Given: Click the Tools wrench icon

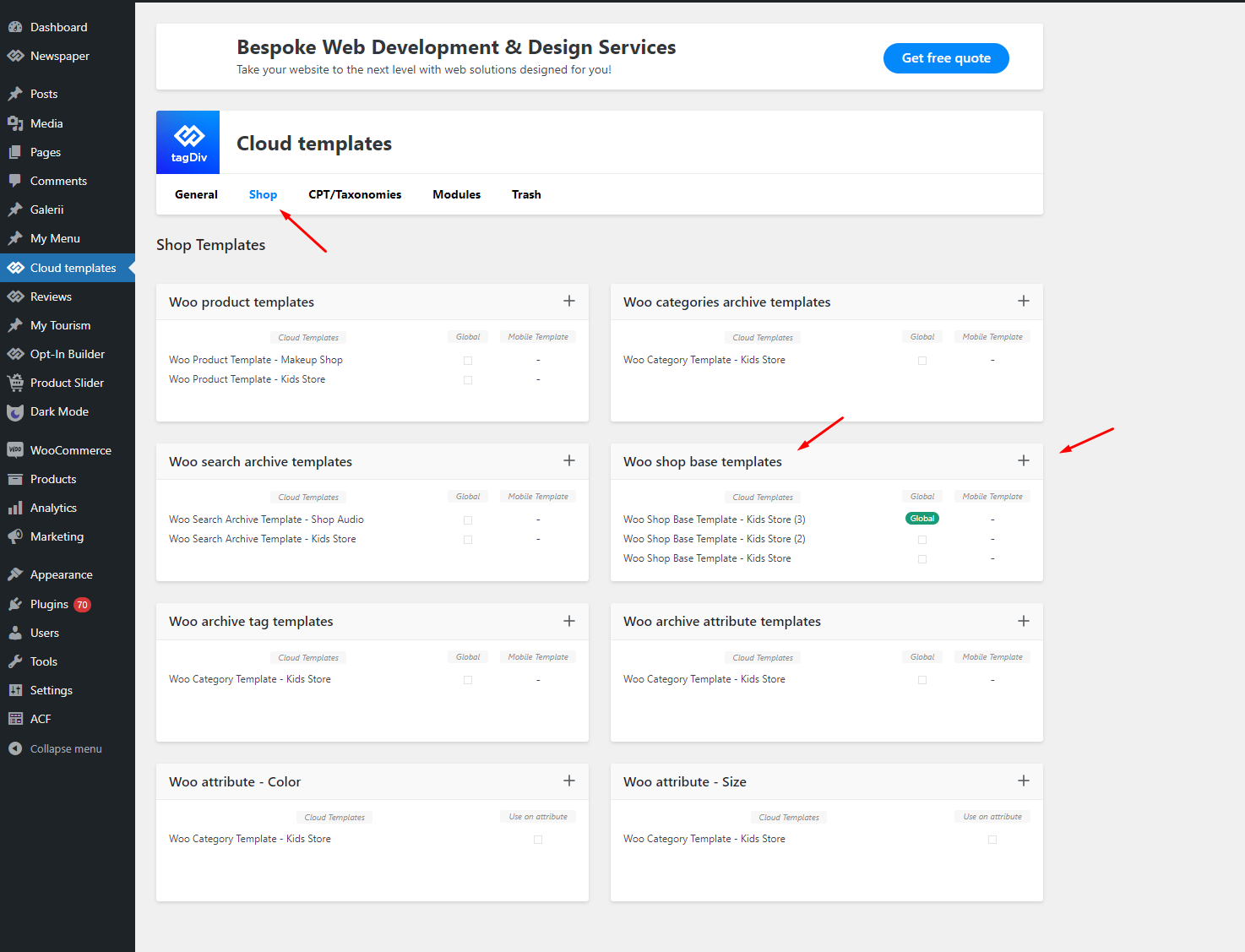Looking at the screenshot, I should 15,661.
